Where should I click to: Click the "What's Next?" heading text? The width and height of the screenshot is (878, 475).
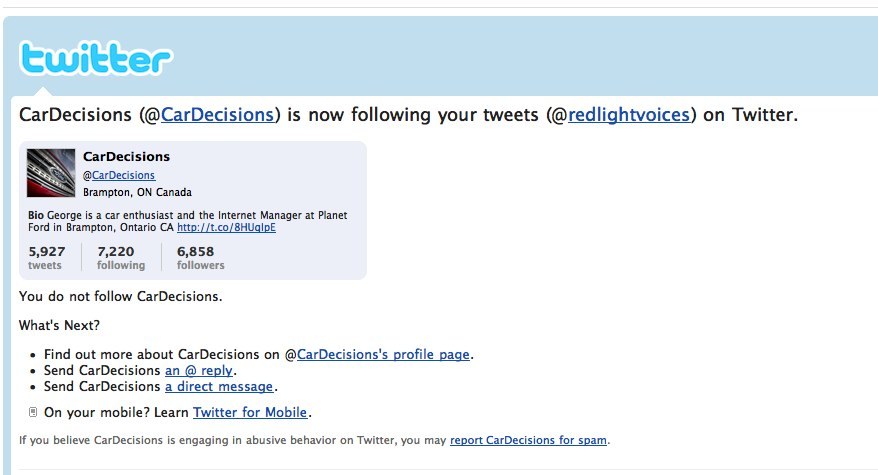pyautogui.click(x=59, y=325)
